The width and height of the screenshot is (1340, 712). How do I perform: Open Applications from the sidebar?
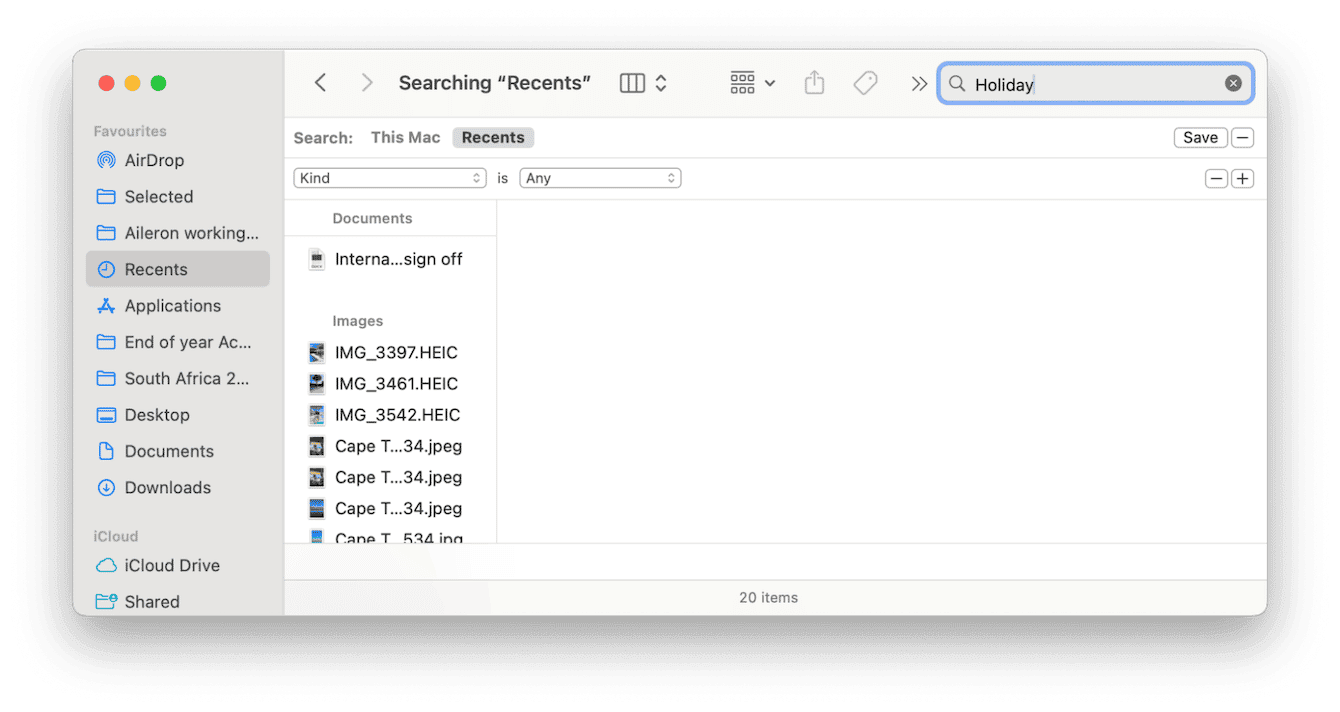click(x=174, y=305)
